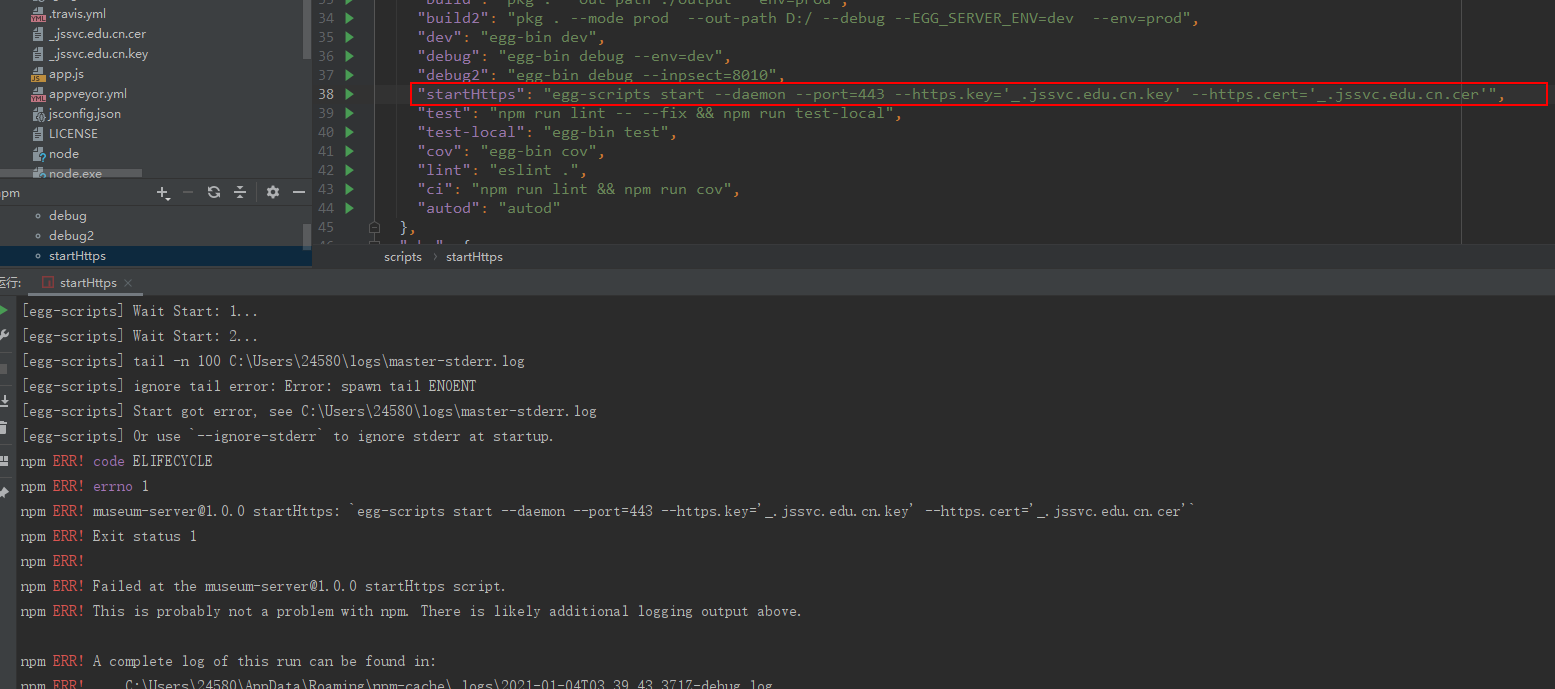Screen dimensions: 1555x689
Task: Rerun startHttps with green play icon
Action: click(5, 310)
